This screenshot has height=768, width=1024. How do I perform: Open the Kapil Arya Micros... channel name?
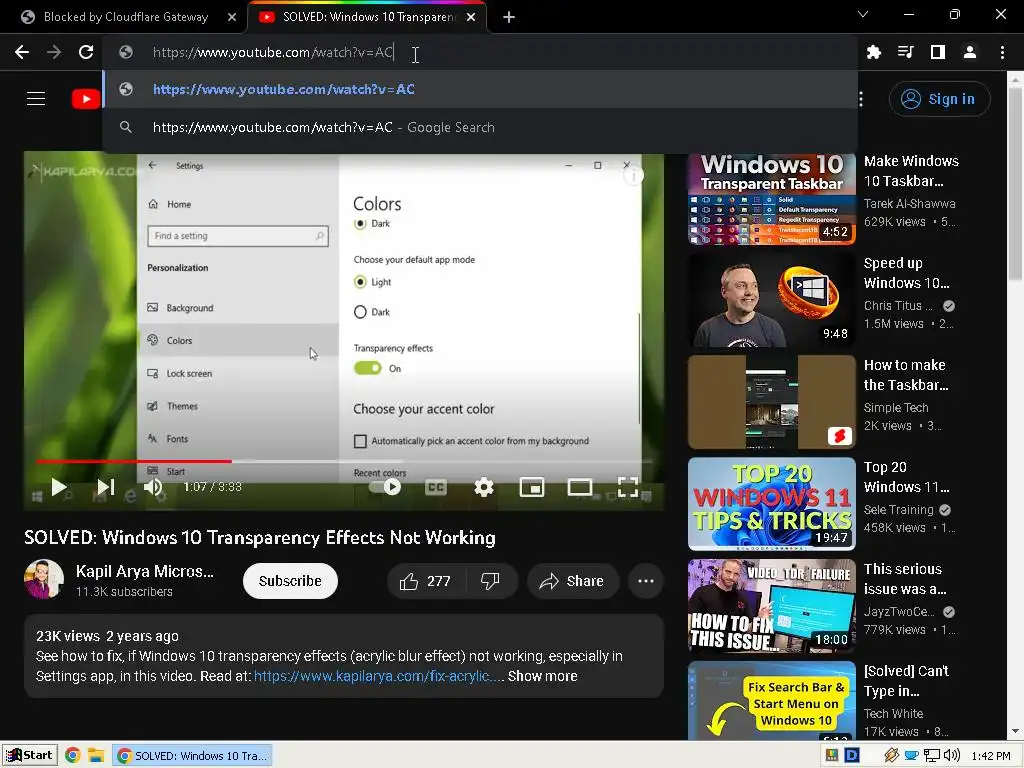click(144, 571)
